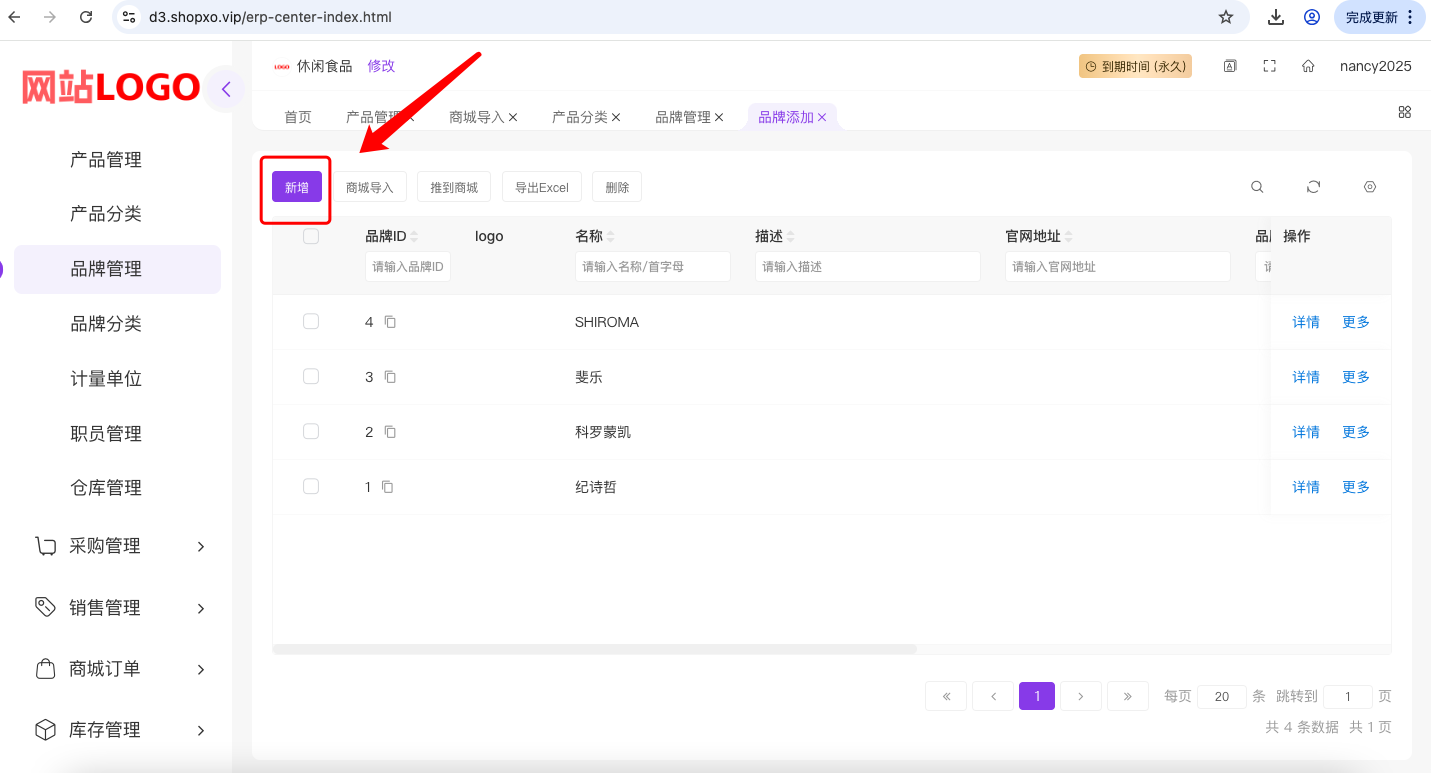Click the shopping cart icon beside 采购管理

45,546
